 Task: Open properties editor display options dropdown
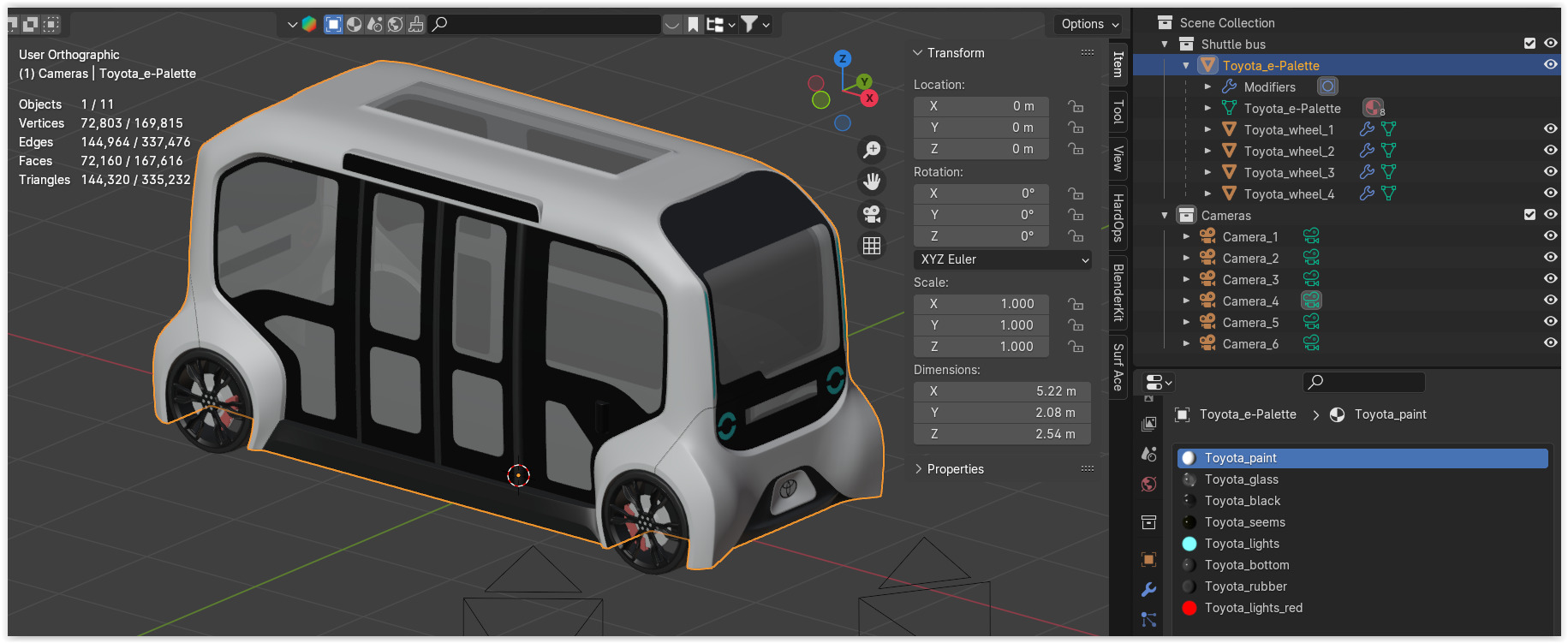click(x=1159, y=382)
